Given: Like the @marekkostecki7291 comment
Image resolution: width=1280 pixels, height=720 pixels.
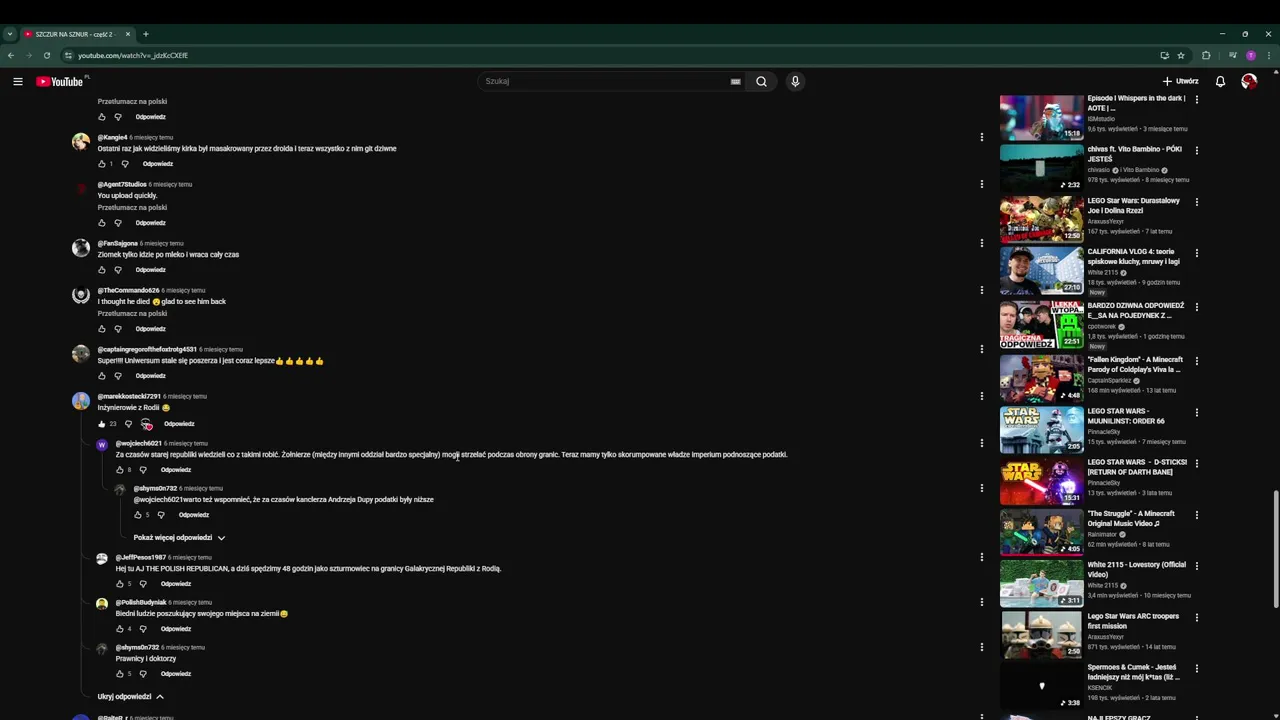Looking at the screenshot, I should click(x=101, y=424).
